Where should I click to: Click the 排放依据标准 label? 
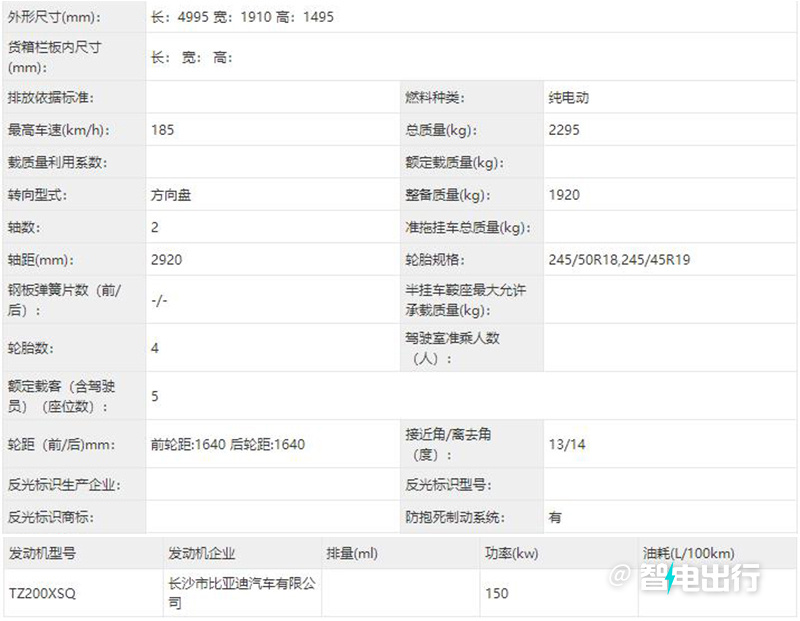tap(51, 97)
